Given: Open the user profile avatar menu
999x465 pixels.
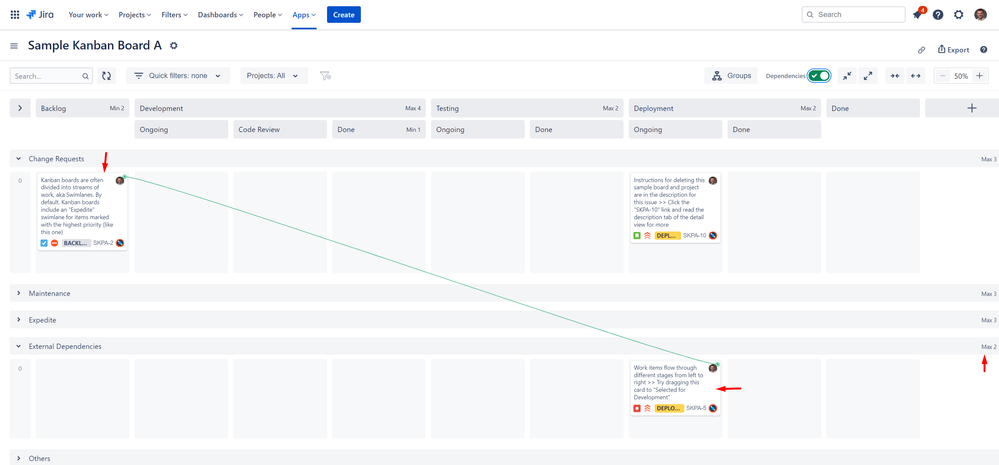Looking at the screenshot, I should (x=981, y=15).
